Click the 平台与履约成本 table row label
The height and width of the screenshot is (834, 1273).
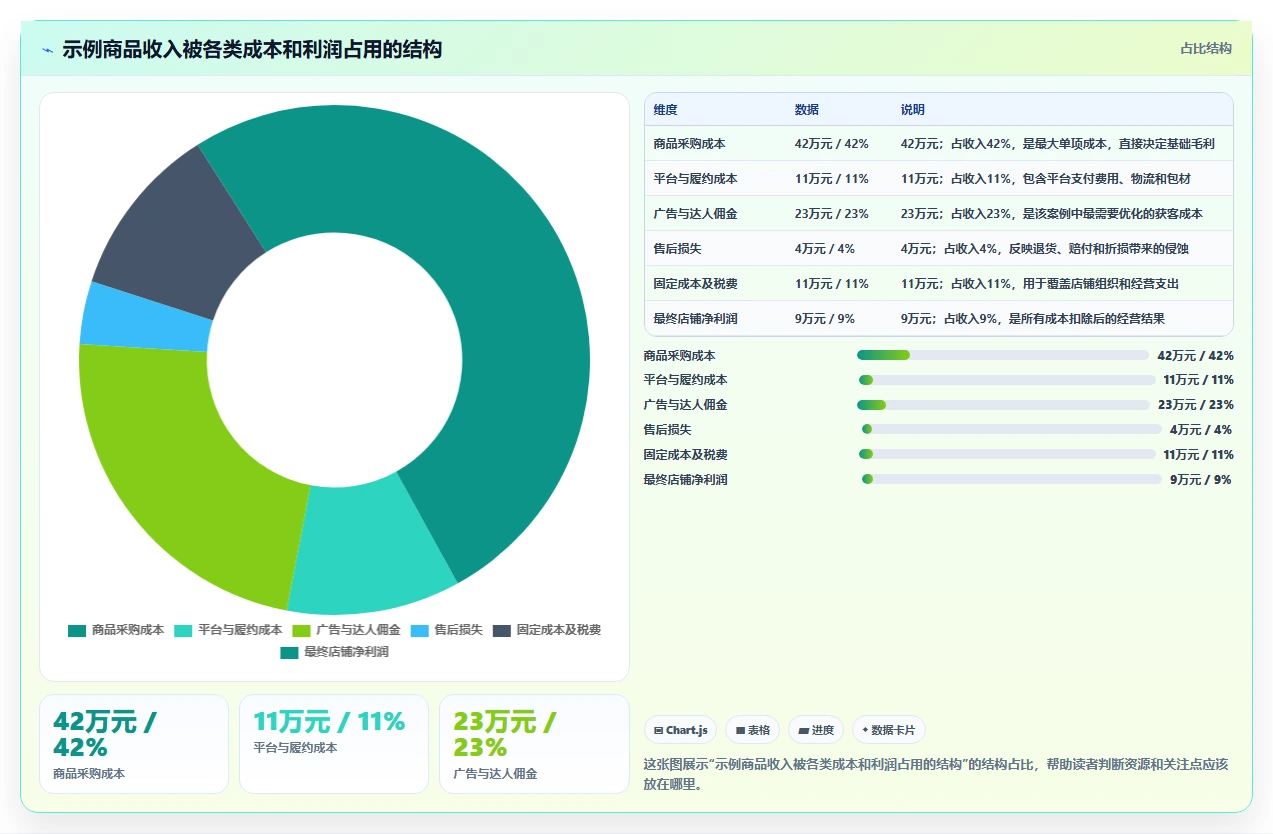(x=695, y=179)
